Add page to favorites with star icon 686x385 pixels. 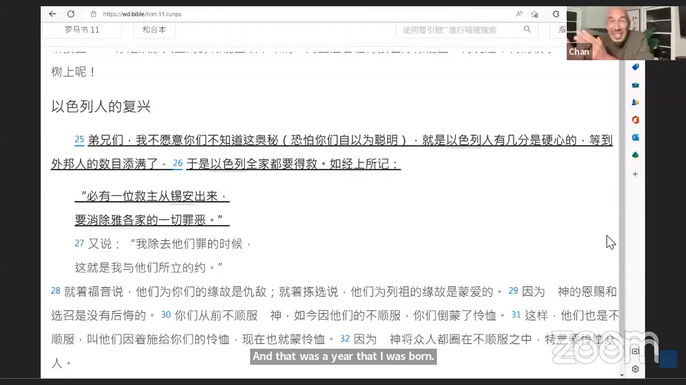pyautogui.click(x=535, y=14)
